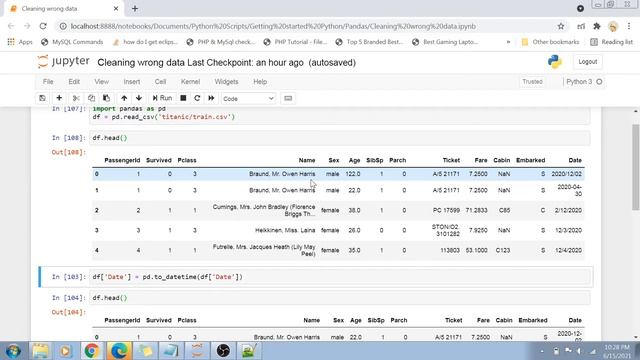Open the Other bookmarks folder
Screen dimensions: 640x360
click(x=550, y=42)
